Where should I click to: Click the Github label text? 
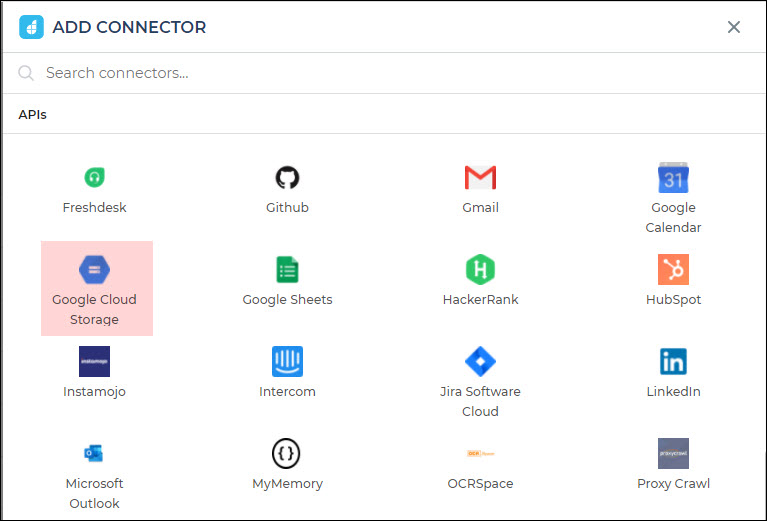click(287, 207)
